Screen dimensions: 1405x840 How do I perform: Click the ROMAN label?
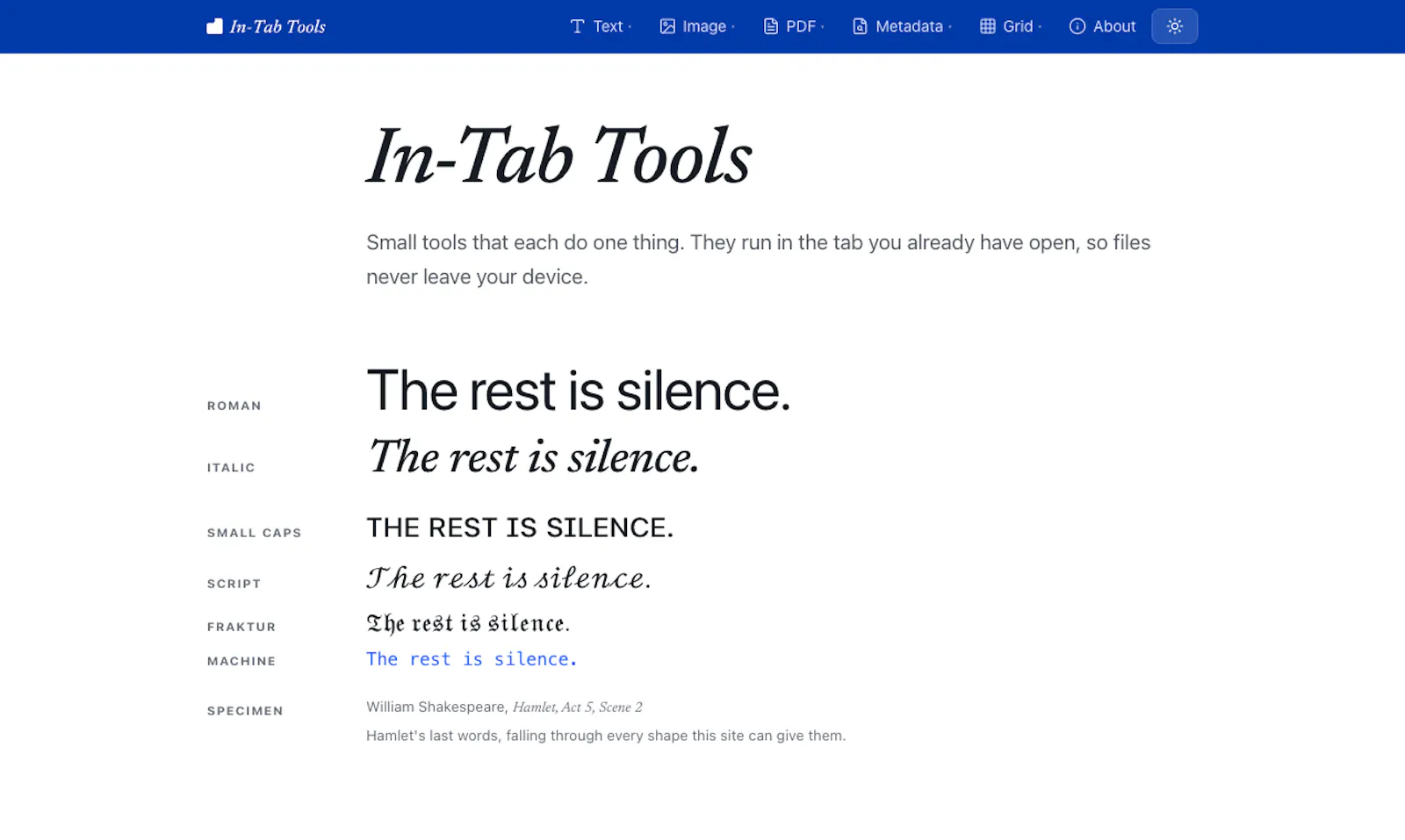coord(234,406)
